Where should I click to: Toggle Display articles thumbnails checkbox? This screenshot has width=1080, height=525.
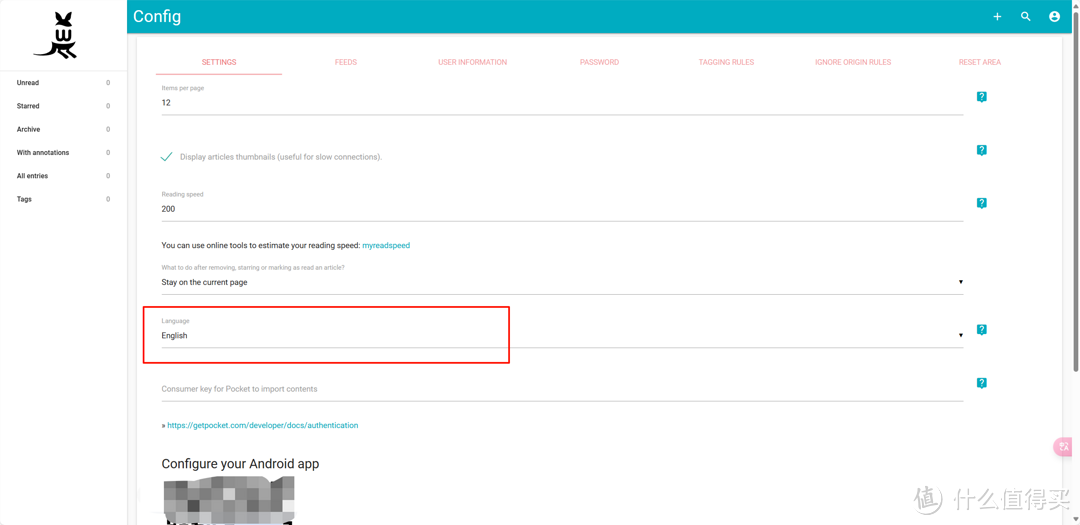(167, 157)
